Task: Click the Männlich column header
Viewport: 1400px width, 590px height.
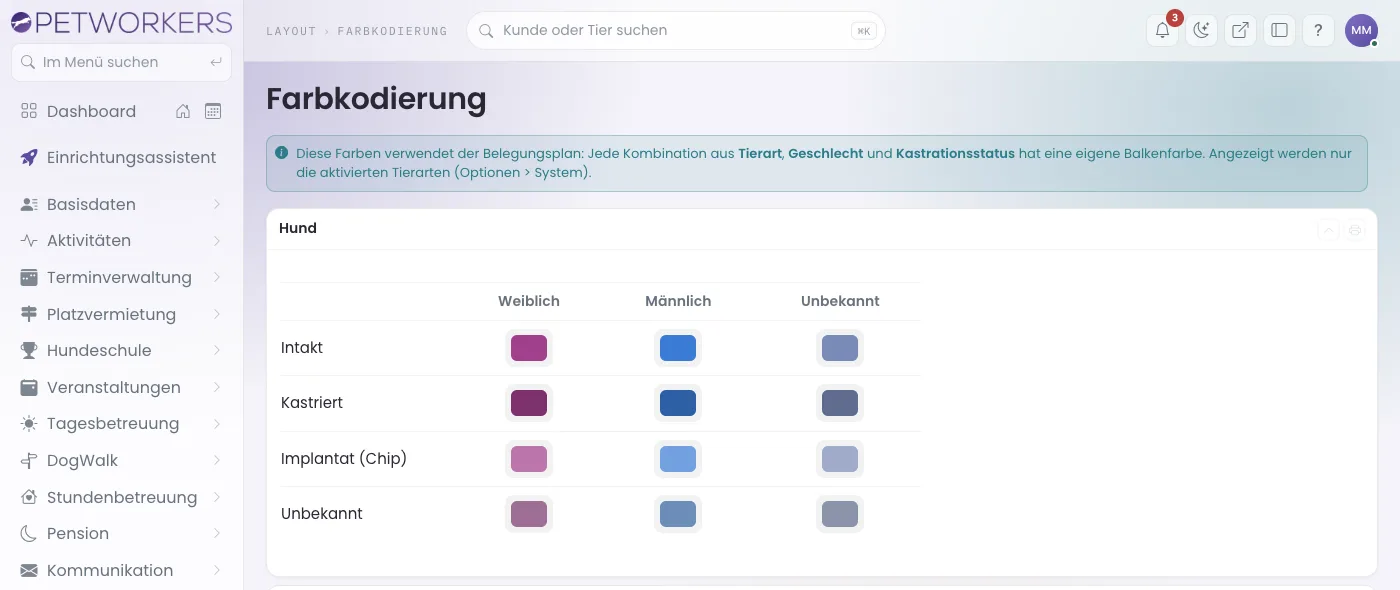Action: point(678,301)
